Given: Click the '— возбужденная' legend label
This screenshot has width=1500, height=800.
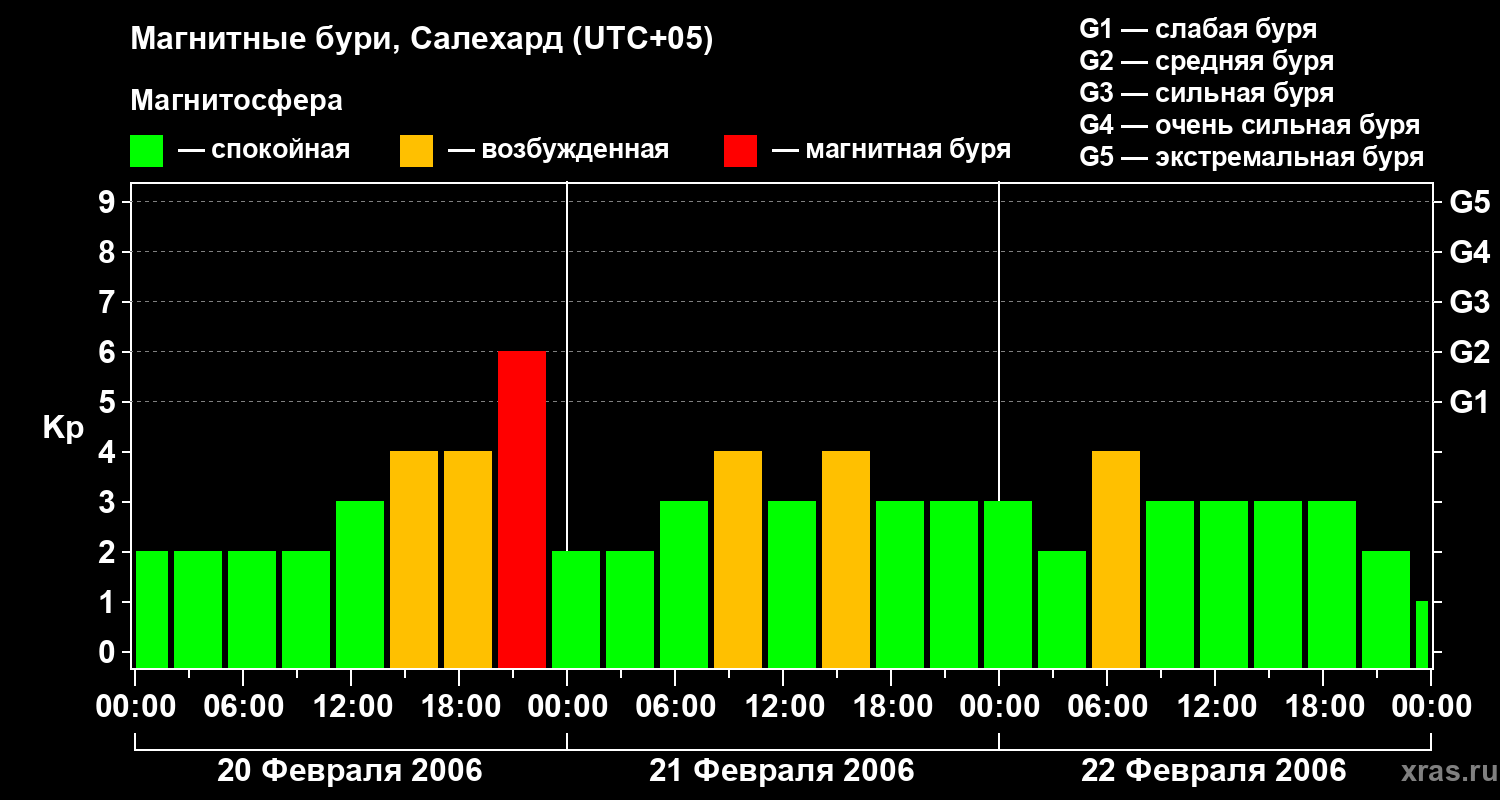Looking at the screenshot, I should coord(559,151).
